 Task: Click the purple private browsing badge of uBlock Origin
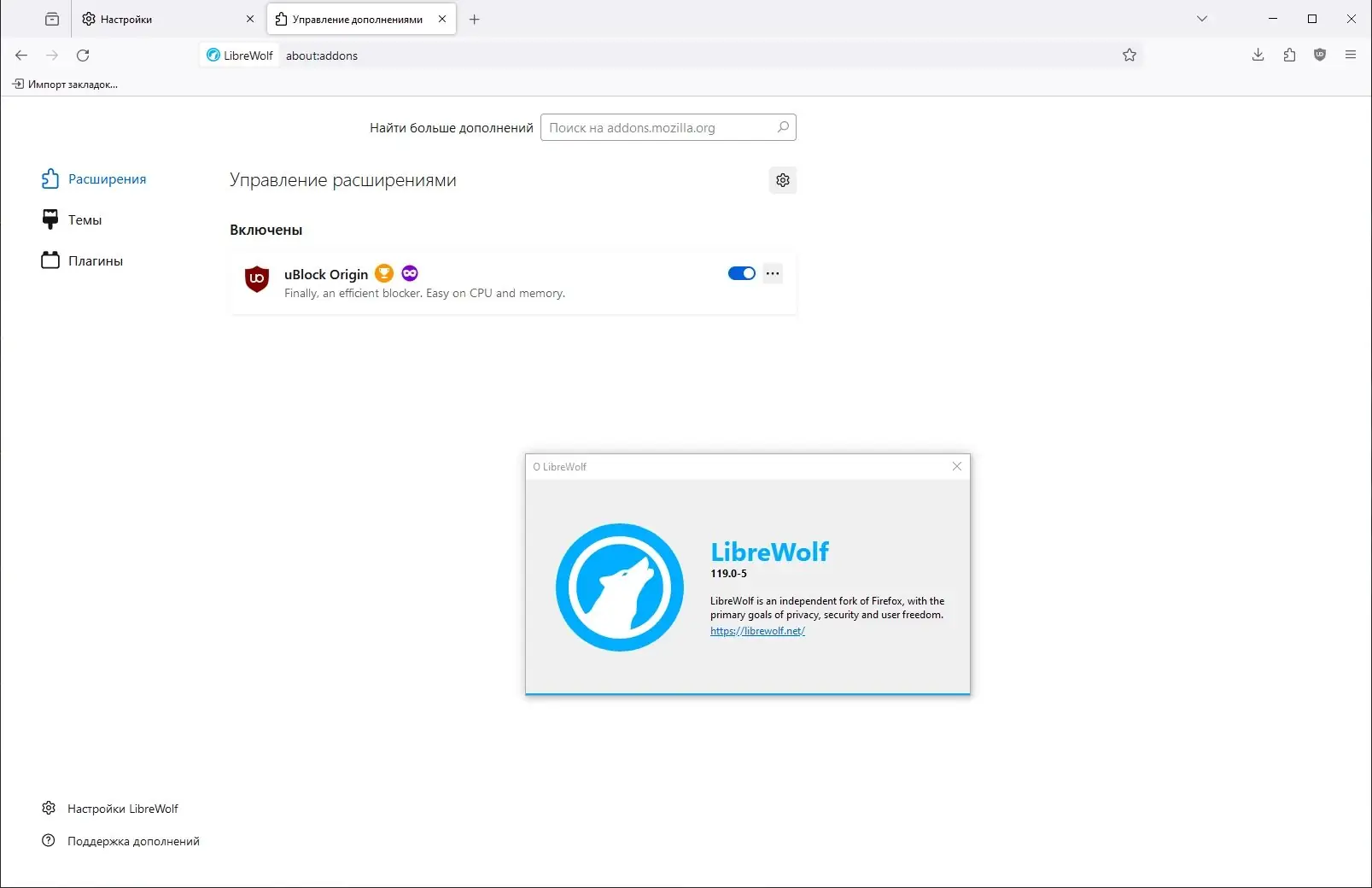tap(410, 273)
